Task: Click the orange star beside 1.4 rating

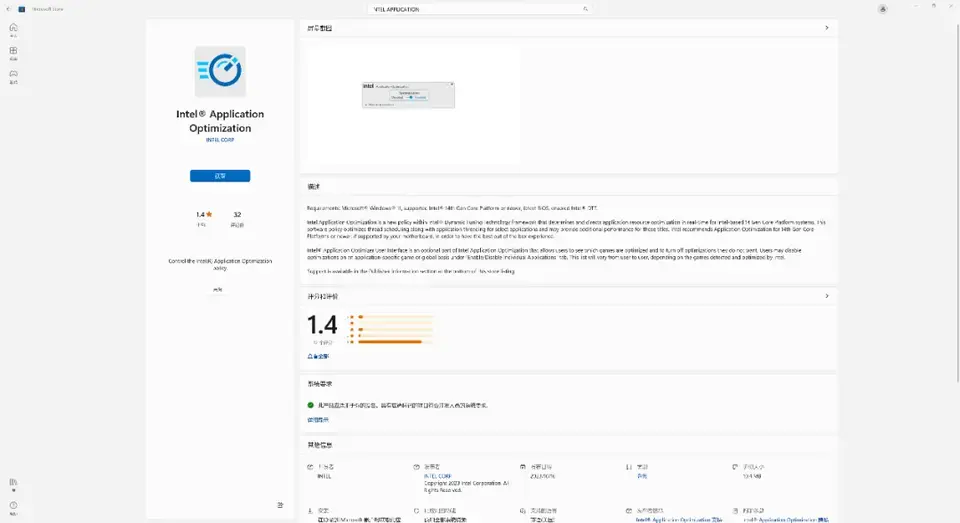Action: [209, 214]
